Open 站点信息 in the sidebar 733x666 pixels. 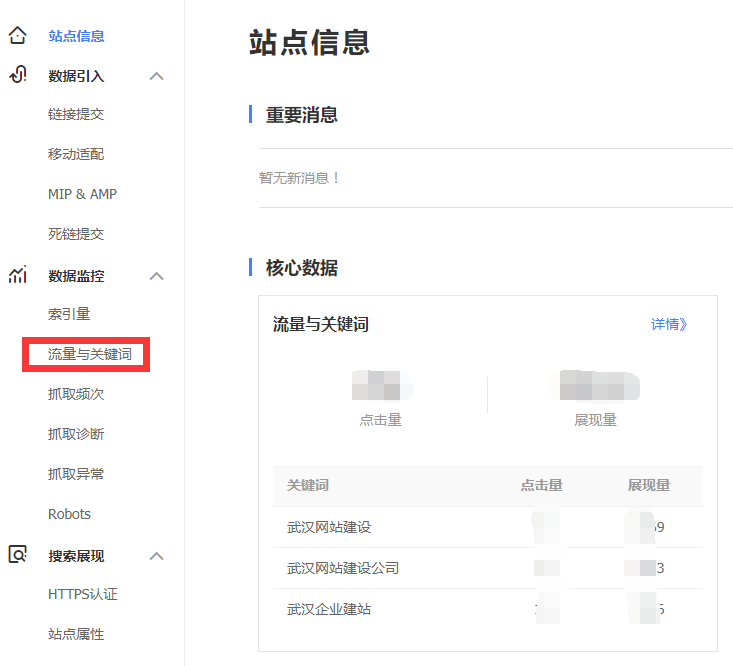click(76, 36)
